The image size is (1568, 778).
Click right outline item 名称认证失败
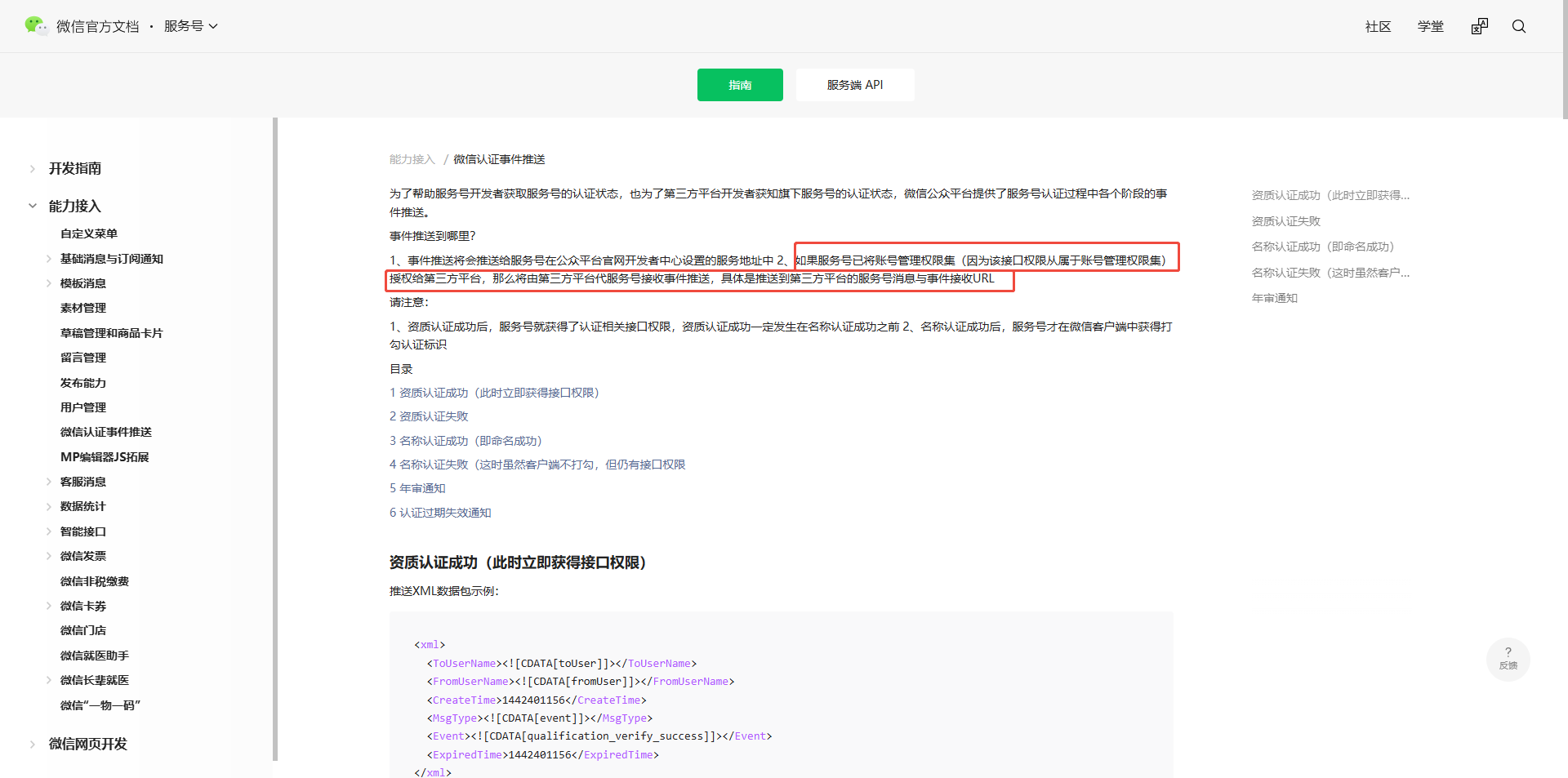tap(1330, 273)
